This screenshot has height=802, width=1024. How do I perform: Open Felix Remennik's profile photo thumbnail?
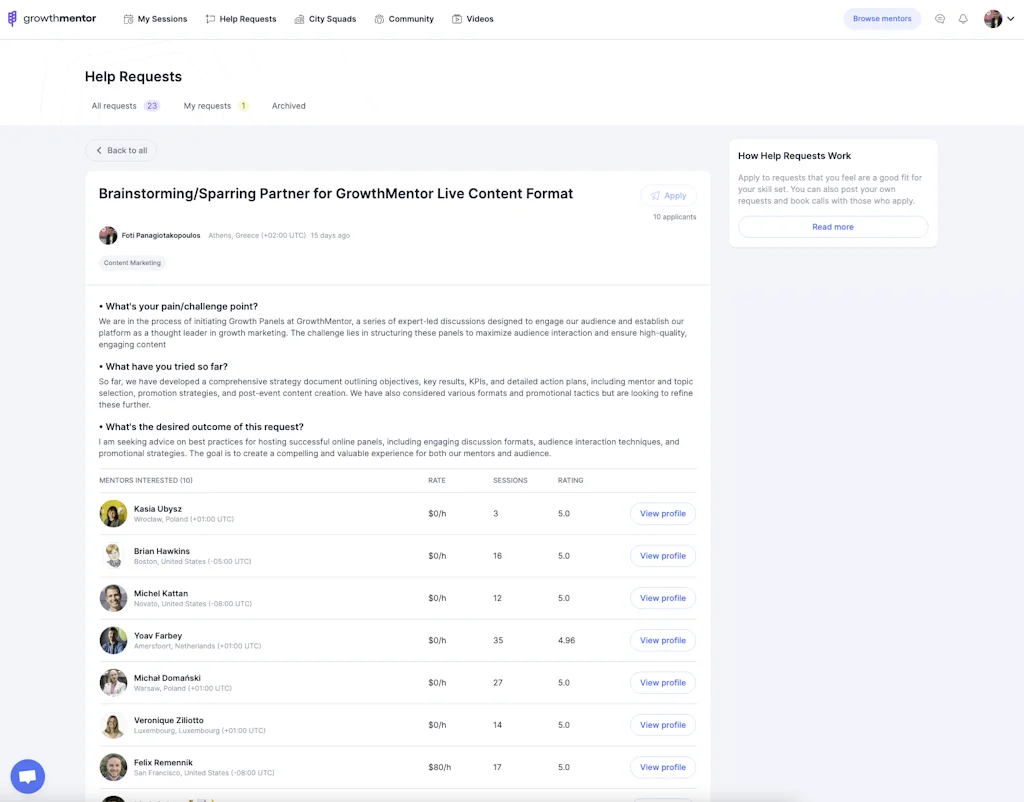click(113, 767)
